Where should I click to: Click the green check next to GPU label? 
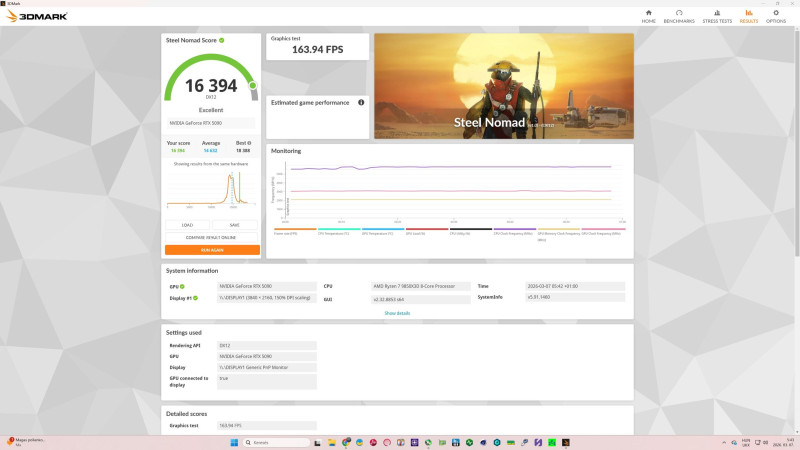182,287
